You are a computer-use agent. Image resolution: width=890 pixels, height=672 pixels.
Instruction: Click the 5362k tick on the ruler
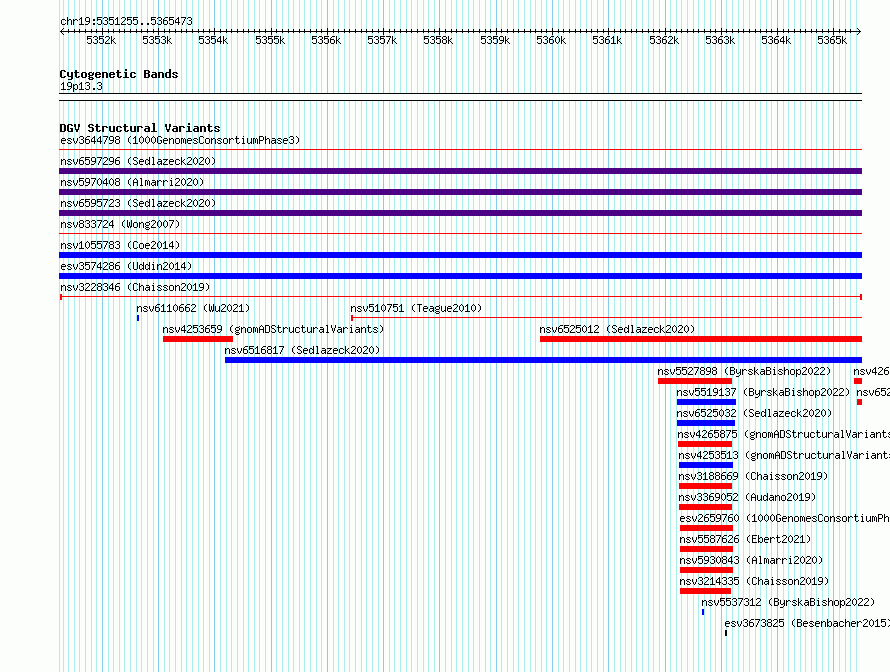[664, 40]
